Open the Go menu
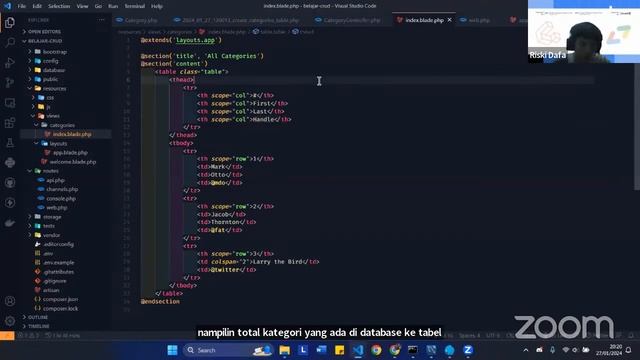This screenshot has width=640, height=360. (98, 6)
